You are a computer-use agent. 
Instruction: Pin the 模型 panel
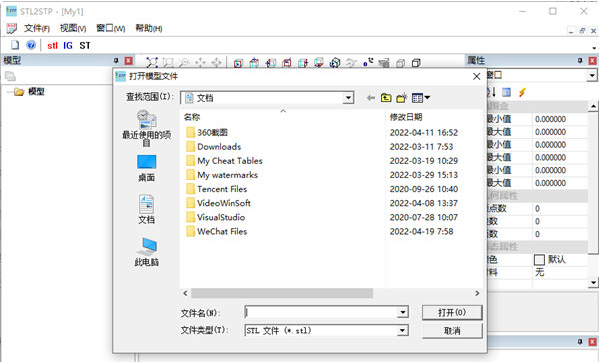116,60
